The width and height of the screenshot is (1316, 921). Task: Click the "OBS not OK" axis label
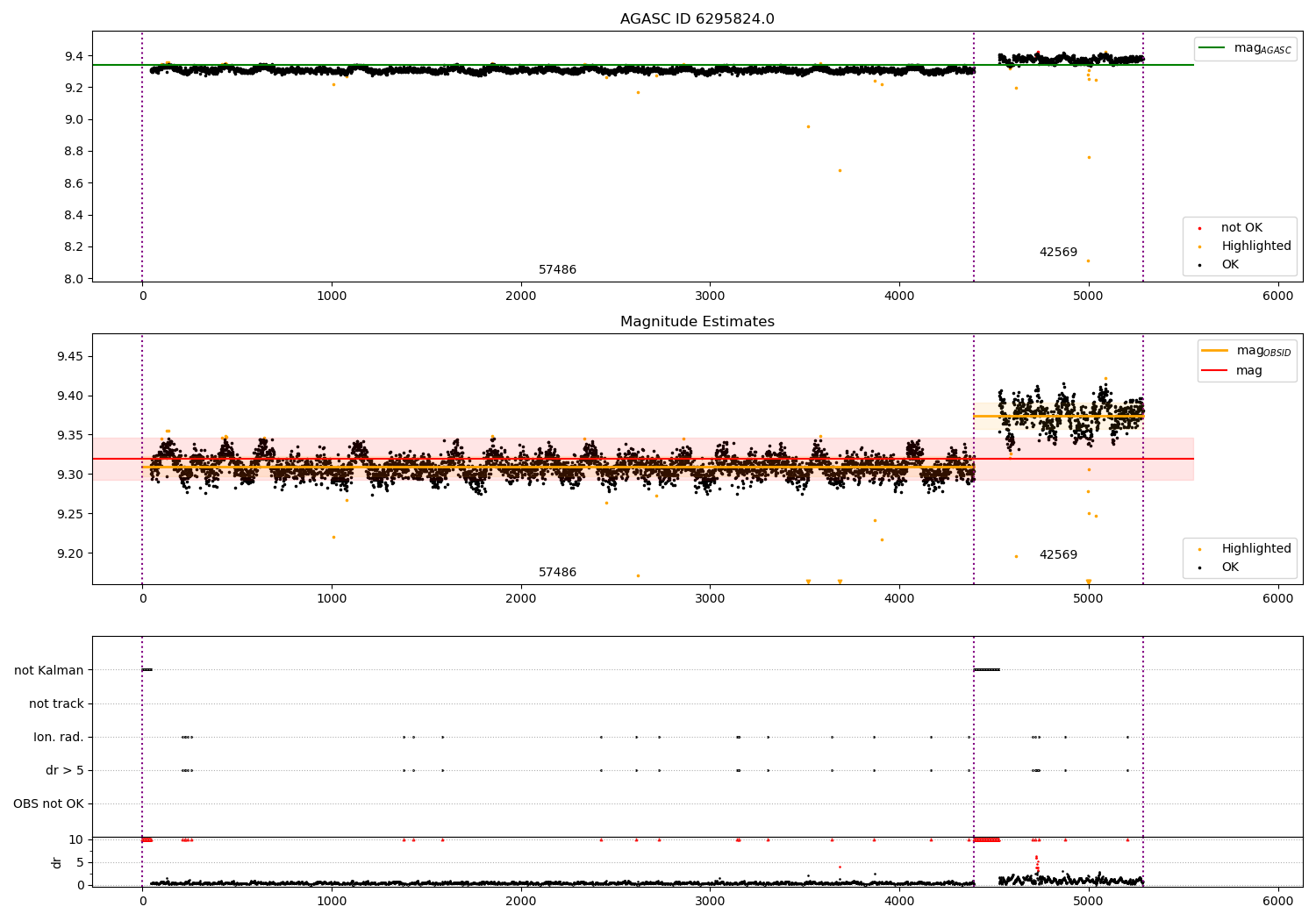click(x=49, y=804)
